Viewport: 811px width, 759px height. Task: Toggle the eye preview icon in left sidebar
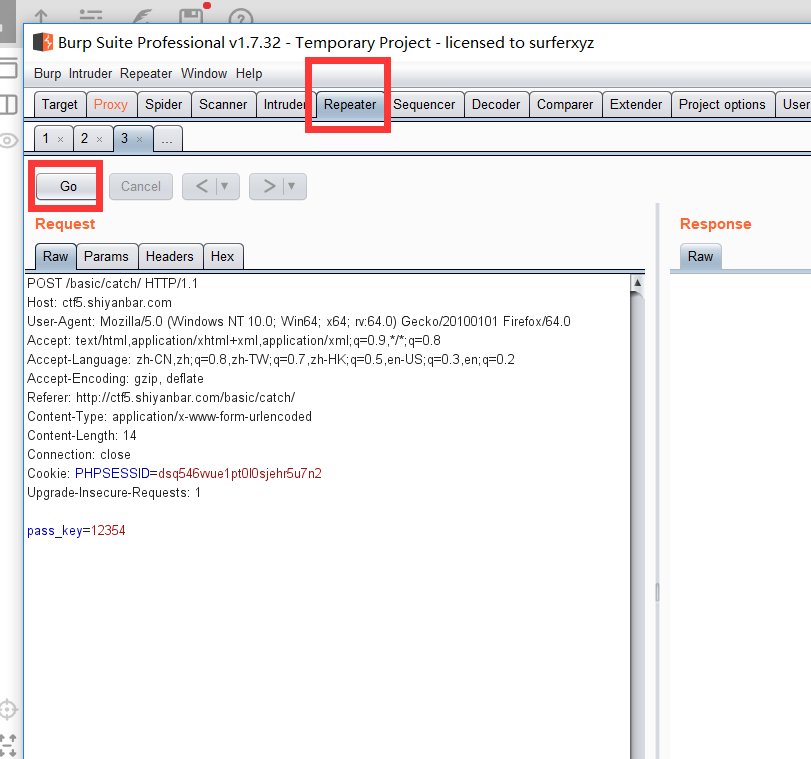click(8, 141)
